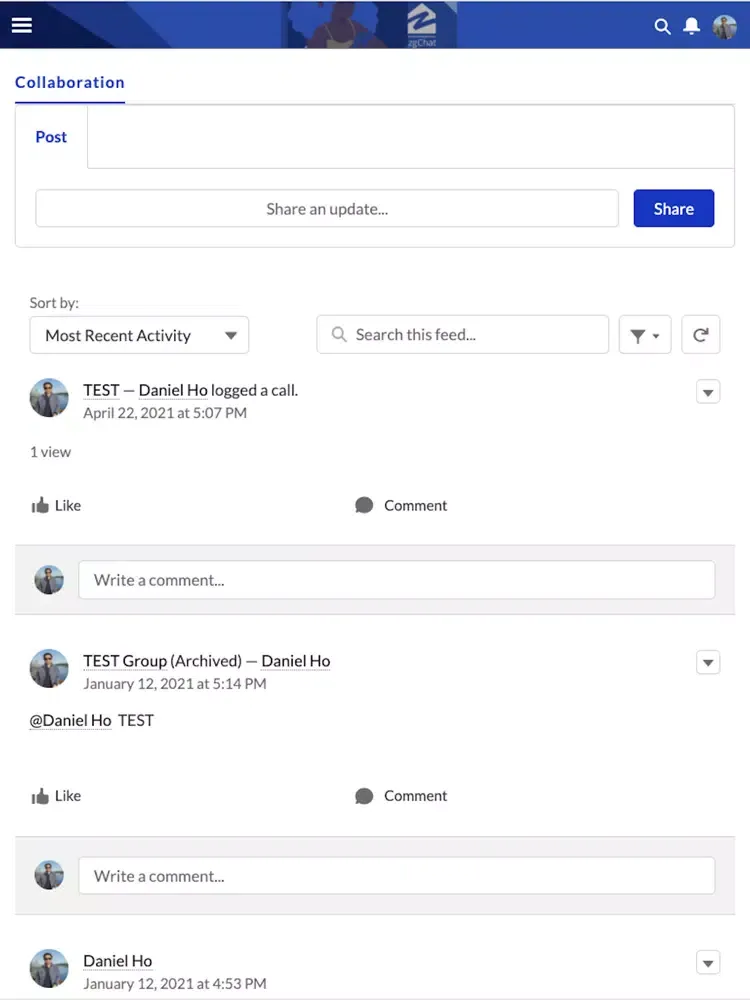Open the notifications bell
Viewport: 750px width, 1000px height.
pos(691,27)
